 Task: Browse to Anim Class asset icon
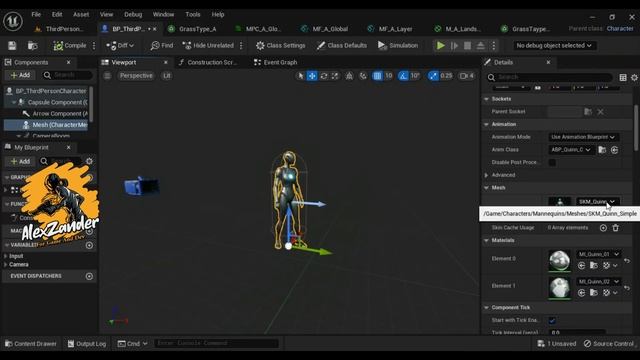tap(602, 150)
